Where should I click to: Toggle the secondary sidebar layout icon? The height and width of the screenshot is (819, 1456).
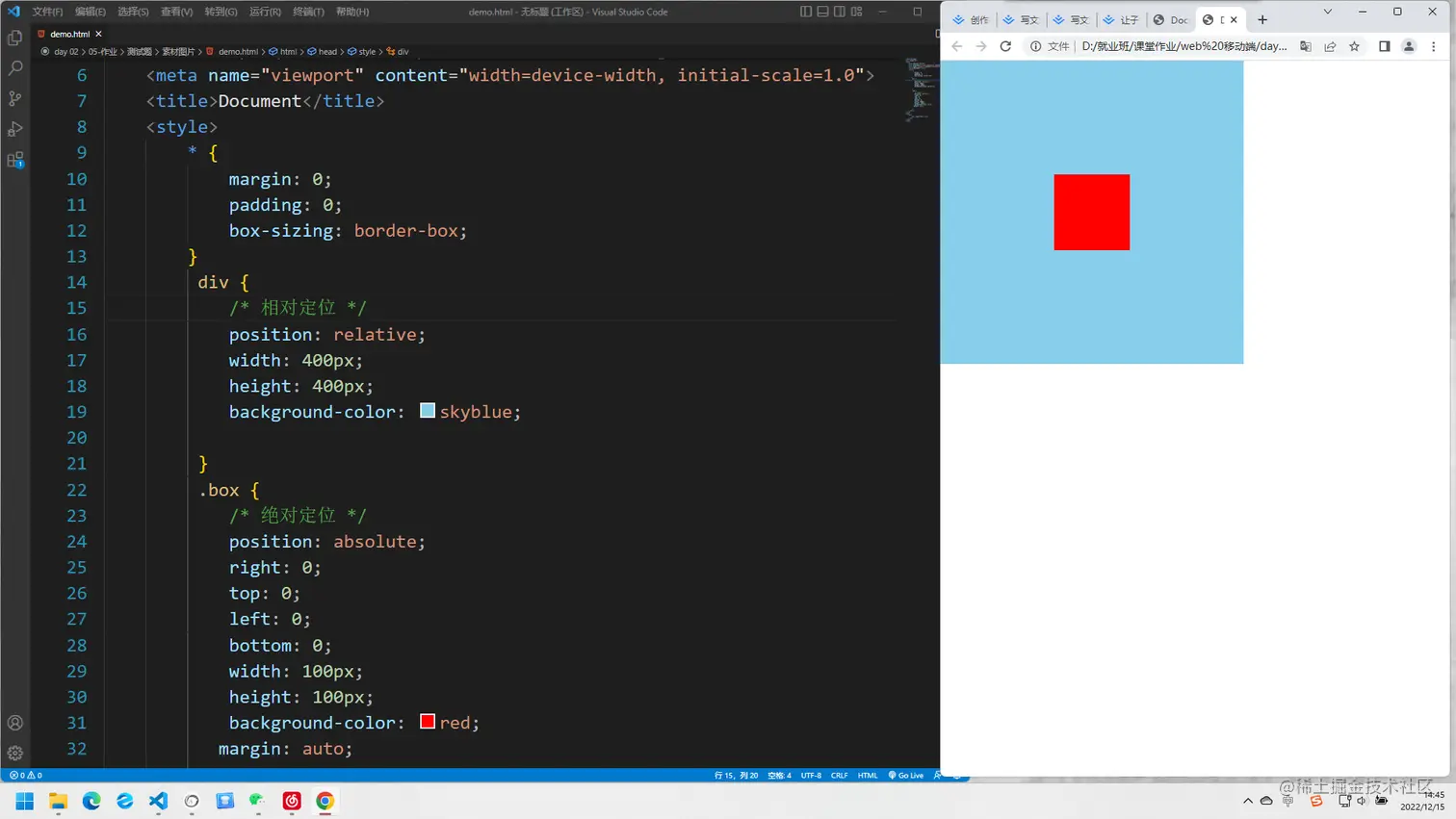click(x=840, y=12)
